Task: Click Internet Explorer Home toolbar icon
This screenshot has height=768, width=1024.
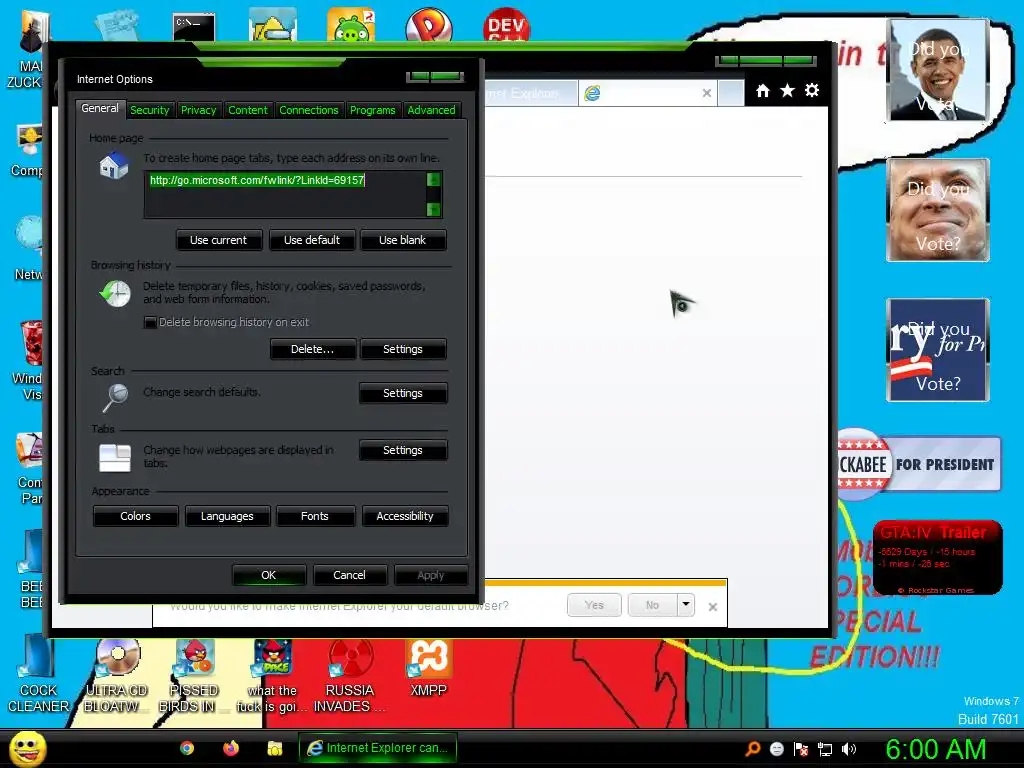Action: click(x=763, y=91)
